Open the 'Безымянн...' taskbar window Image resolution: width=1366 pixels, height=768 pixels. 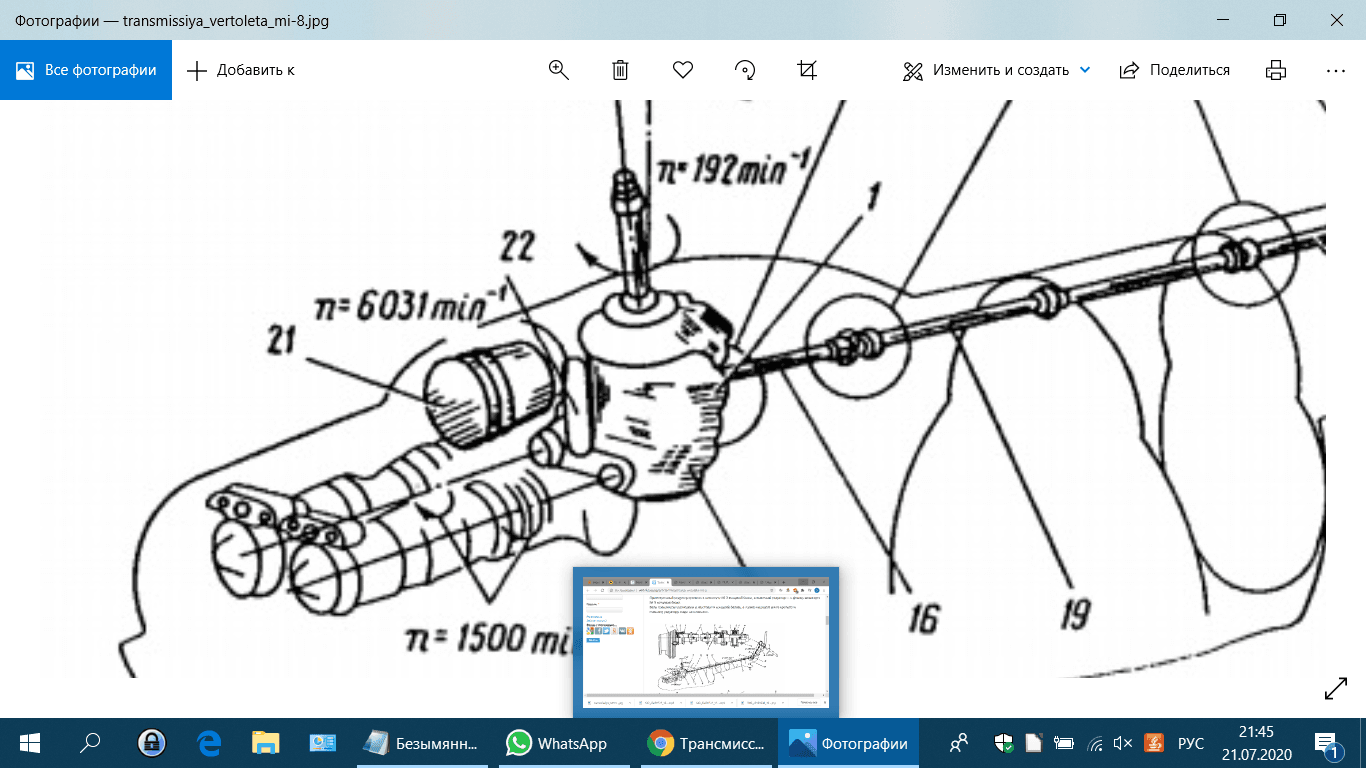[420, 743]
